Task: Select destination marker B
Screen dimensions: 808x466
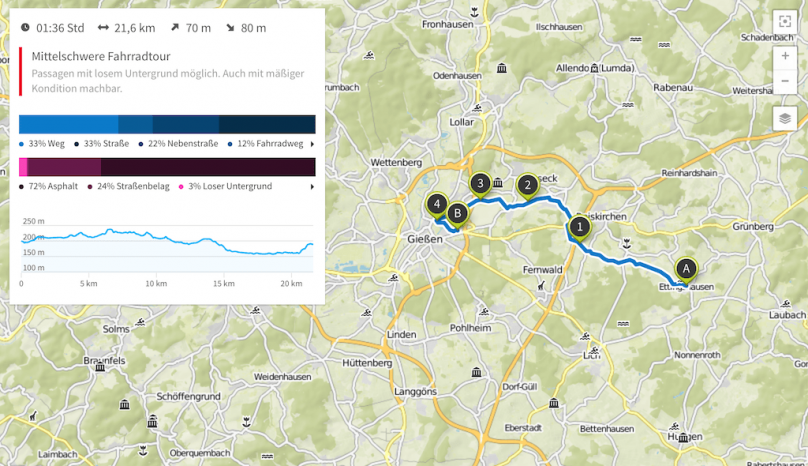Action: click(457, 212)
